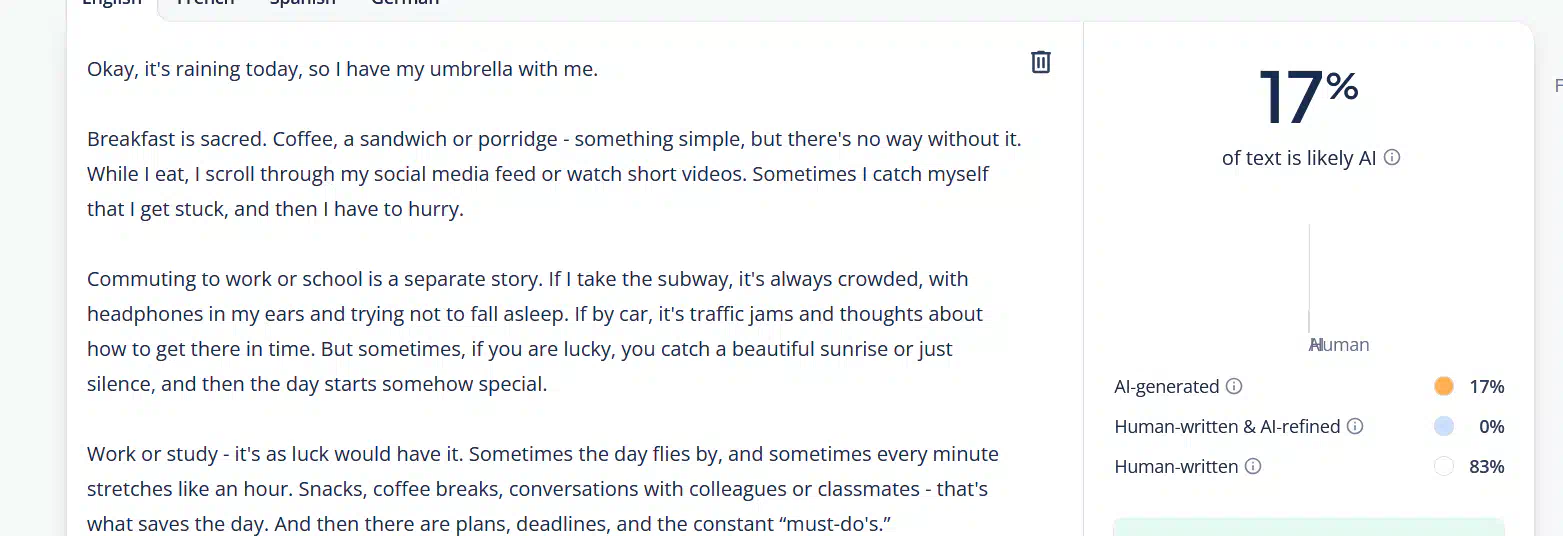Click the 'Commuting to work or school' paragraph

[535, 331]
